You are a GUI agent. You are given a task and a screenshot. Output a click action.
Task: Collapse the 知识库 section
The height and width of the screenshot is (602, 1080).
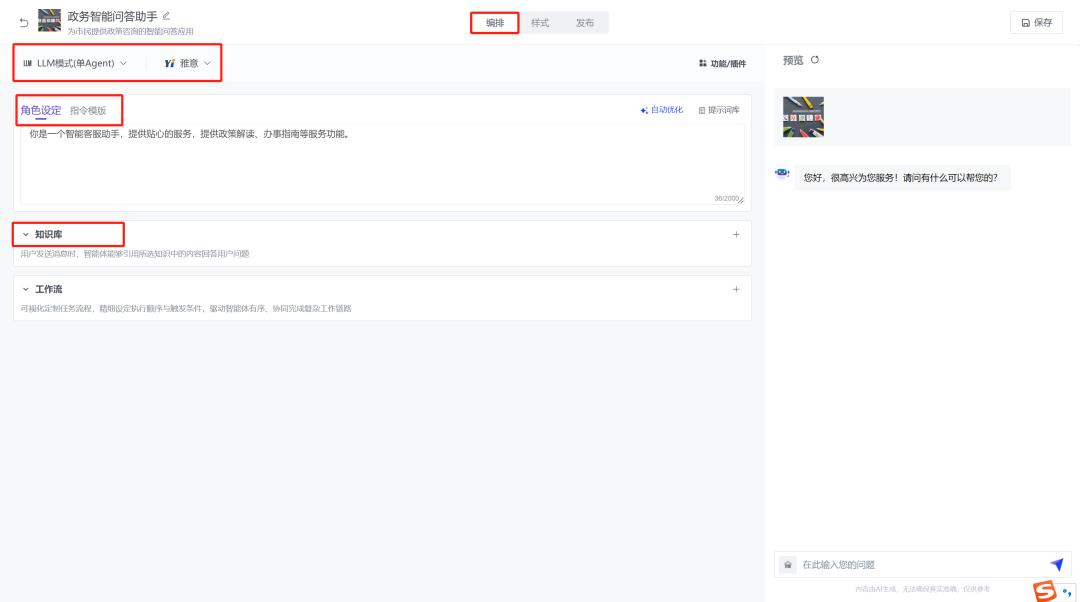[x=26, y=234]
